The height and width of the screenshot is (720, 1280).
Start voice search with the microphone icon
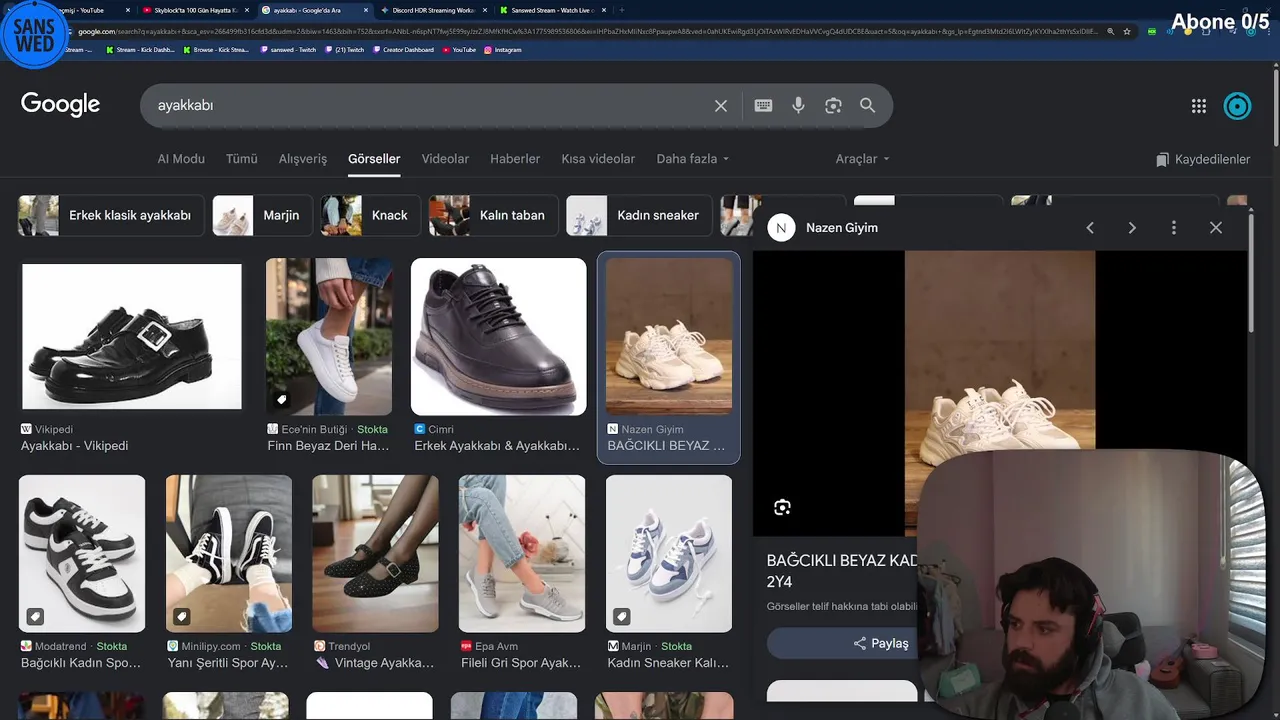click(x=798, y=106)
